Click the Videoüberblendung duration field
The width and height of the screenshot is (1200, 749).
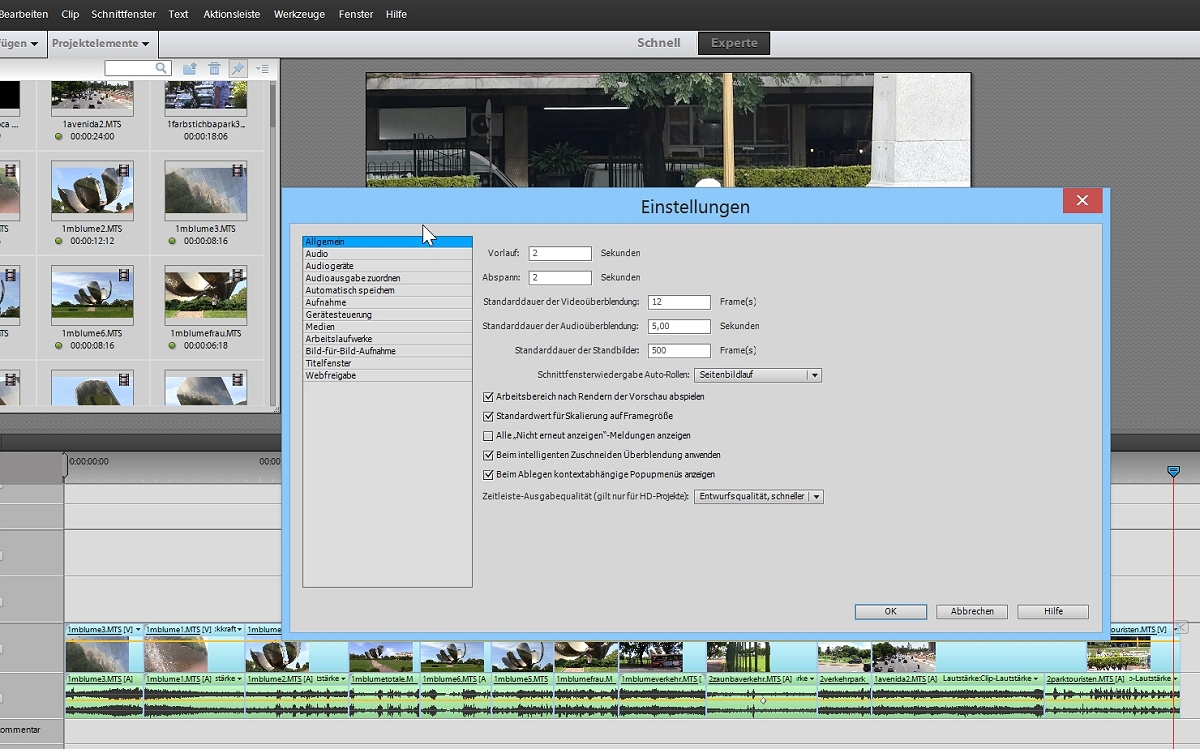[x=679, y=302]
